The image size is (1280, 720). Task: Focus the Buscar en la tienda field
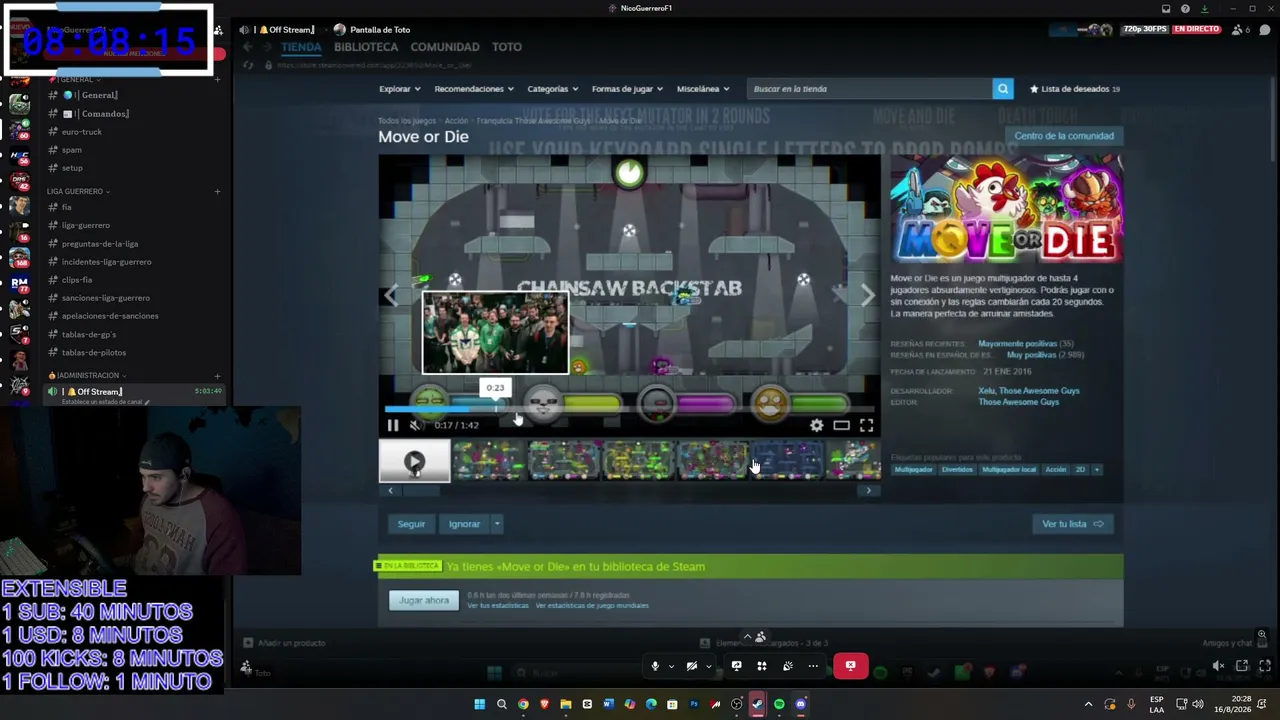point(870,89)
